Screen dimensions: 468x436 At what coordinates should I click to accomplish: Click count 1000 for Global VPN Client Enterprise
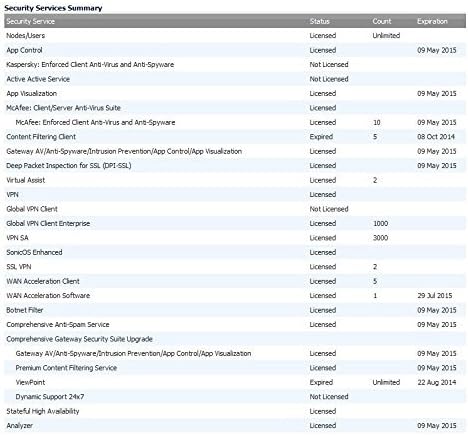click(x=380, y=224)
